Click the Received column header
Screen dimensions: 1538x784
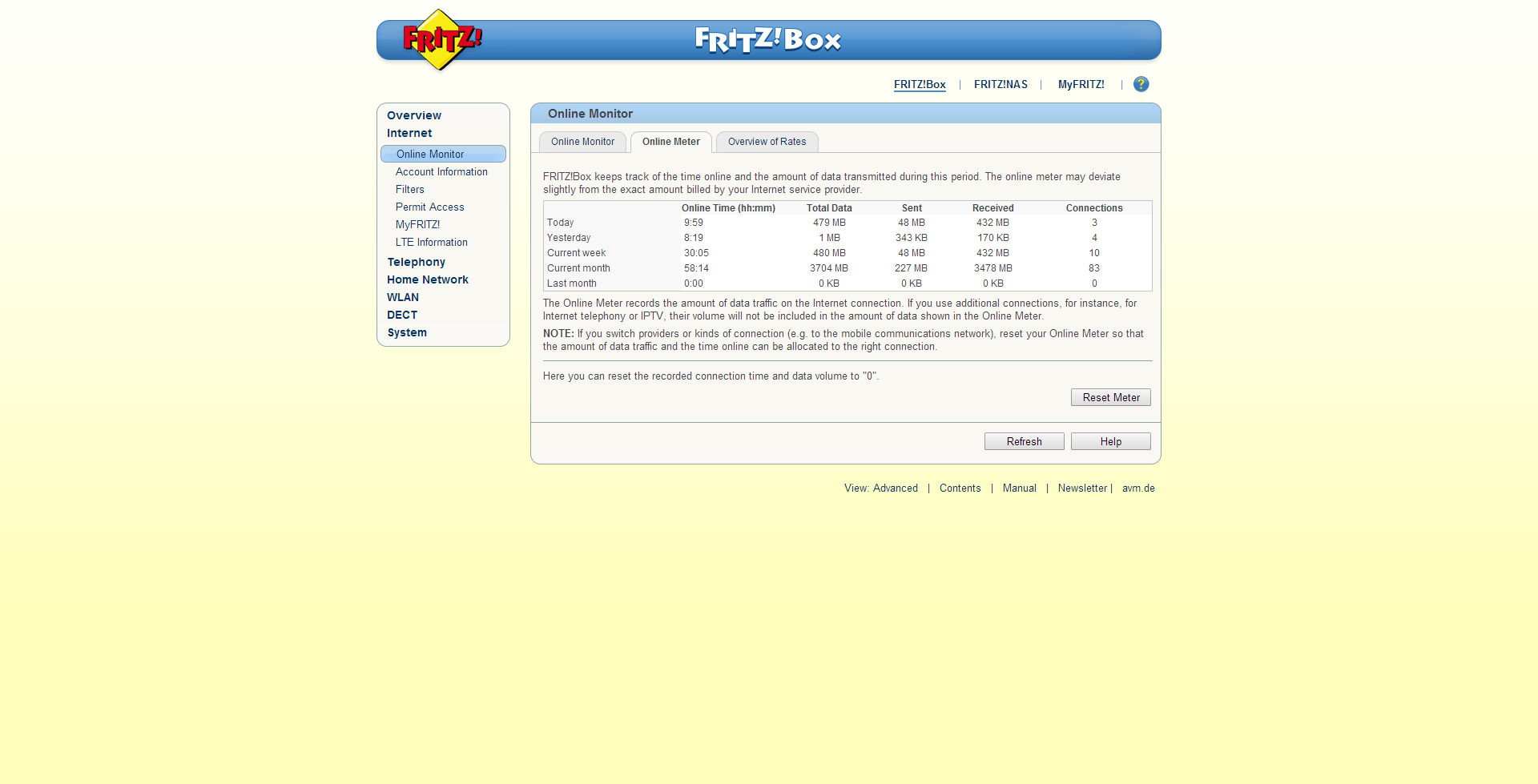click(x=993, y=208)
